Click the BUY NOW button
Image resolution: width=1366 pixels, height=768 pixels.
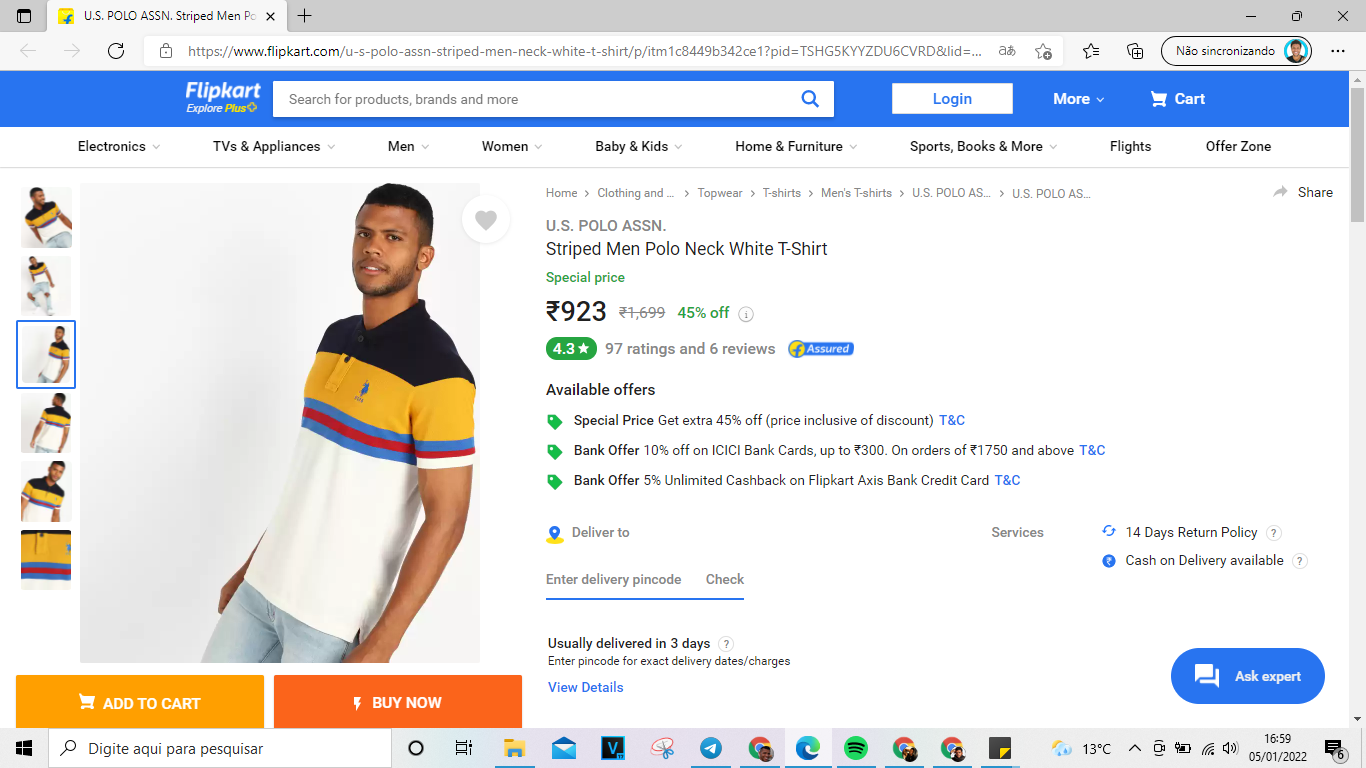[x=398, y=703]
